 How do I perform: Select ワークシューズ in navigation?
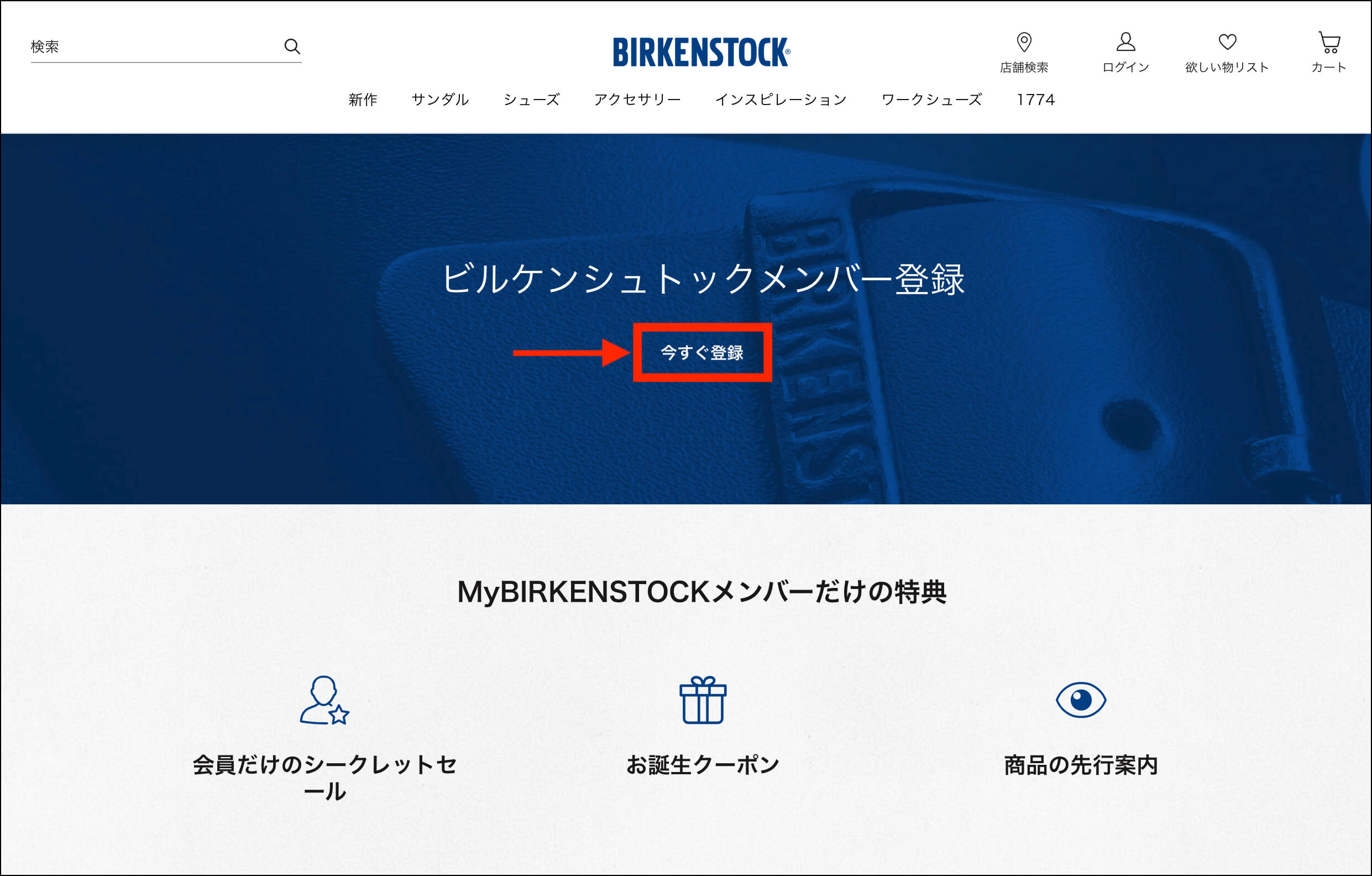click(x=931, y=100)
